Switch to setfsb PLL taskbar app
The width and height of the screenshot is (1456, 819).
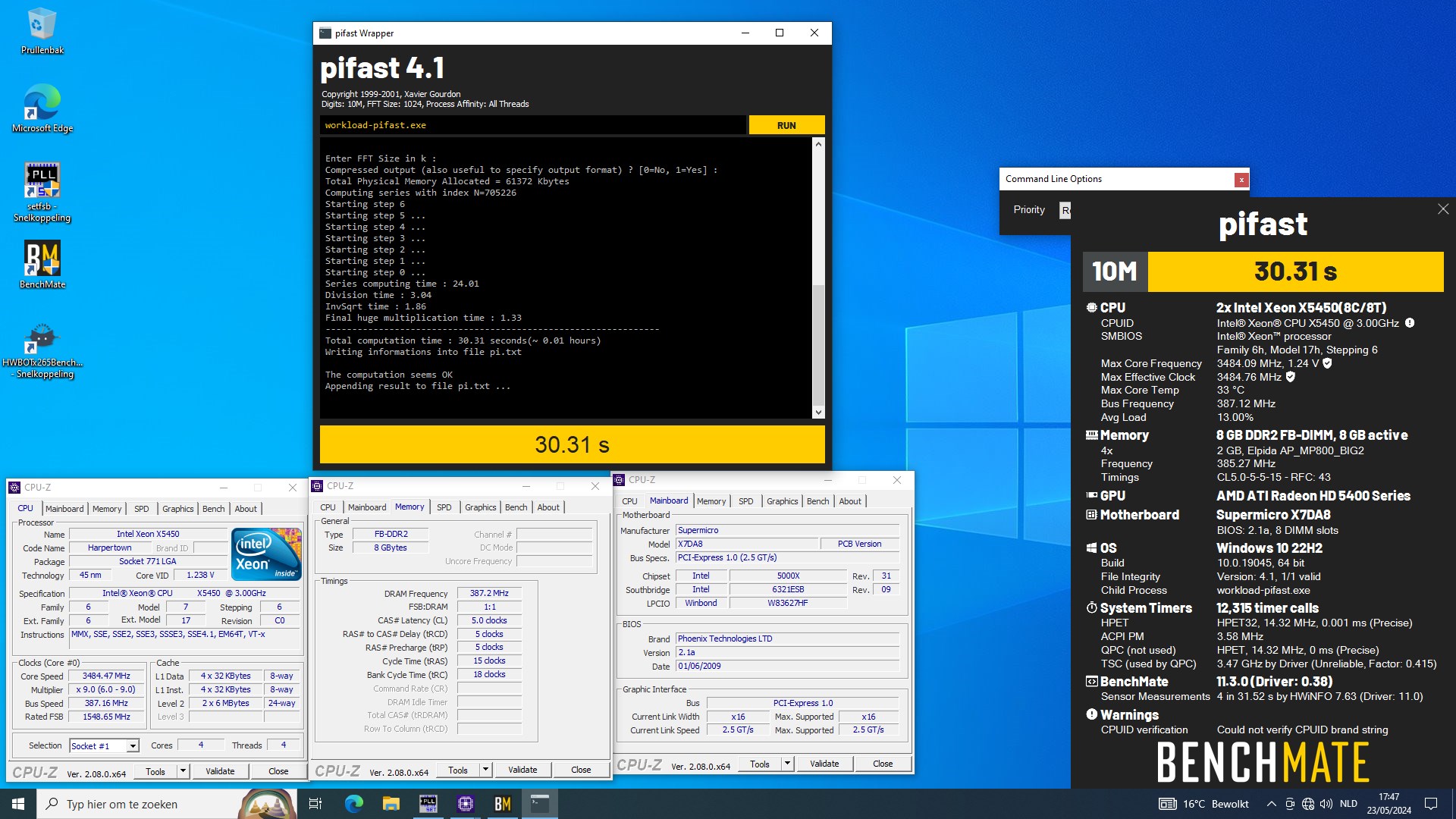tap(428, 804)
